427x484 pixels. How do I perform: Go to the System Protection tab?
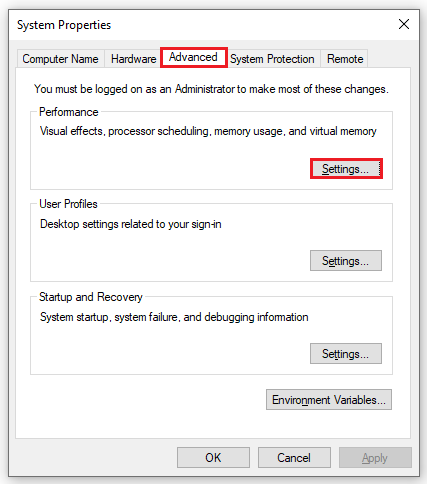(272, 59)
